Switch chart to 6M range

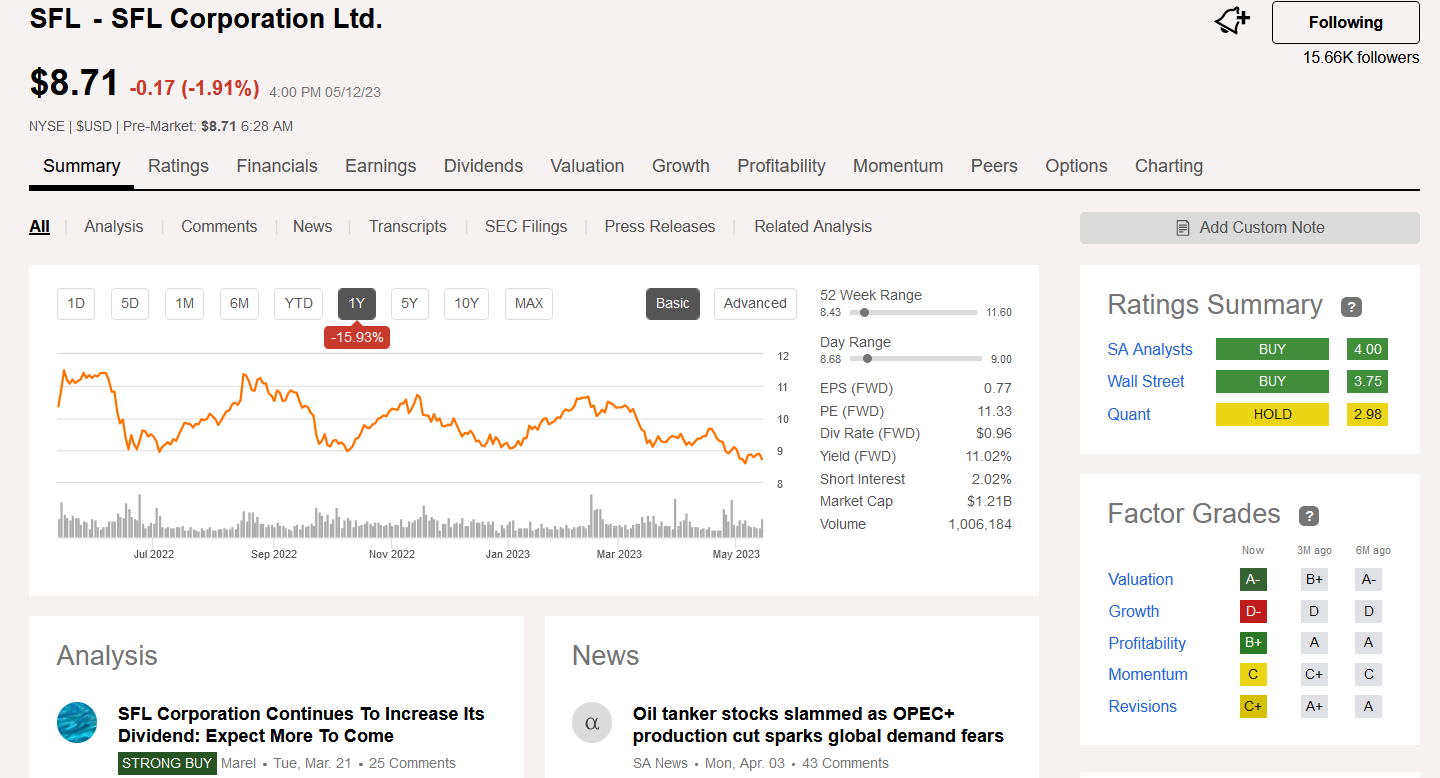(x=239, y=304)
